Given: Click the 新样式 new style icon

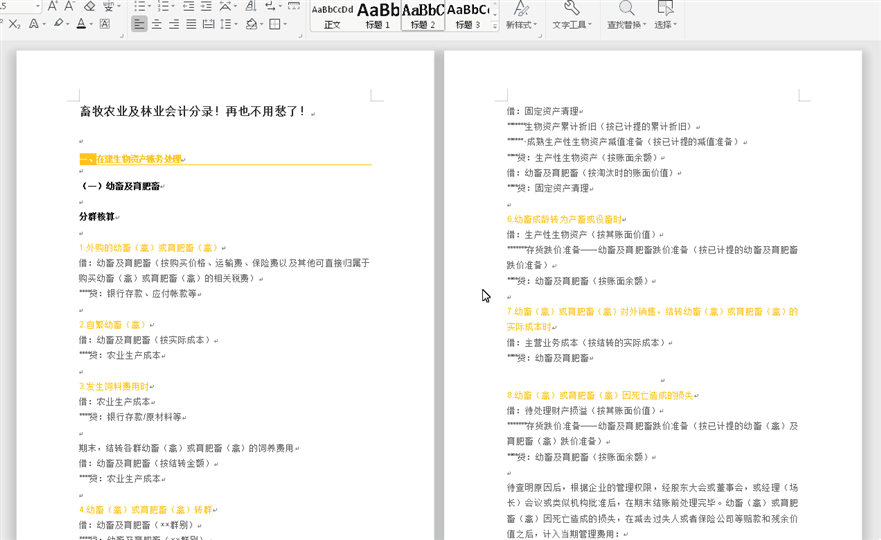Looking at the screenshot, I should pos(521,9).
